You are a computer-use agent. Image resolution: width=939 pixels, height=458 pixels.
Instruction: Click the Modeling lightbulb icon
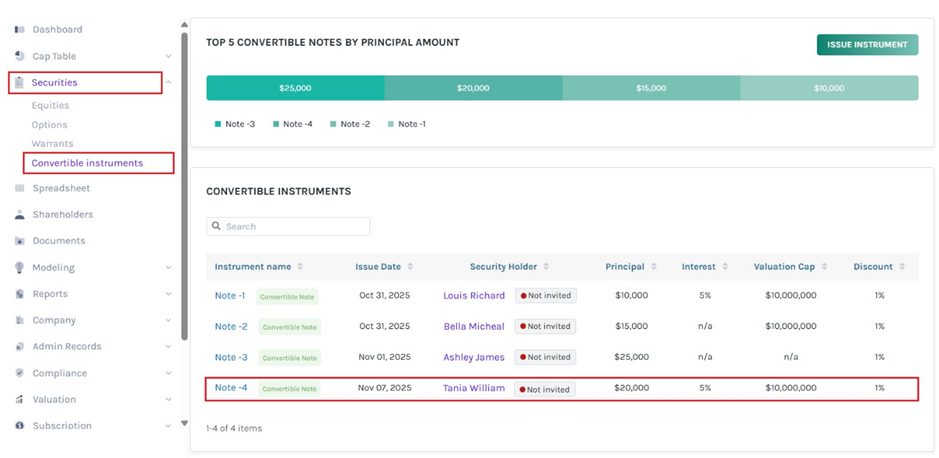coord(20,267)
